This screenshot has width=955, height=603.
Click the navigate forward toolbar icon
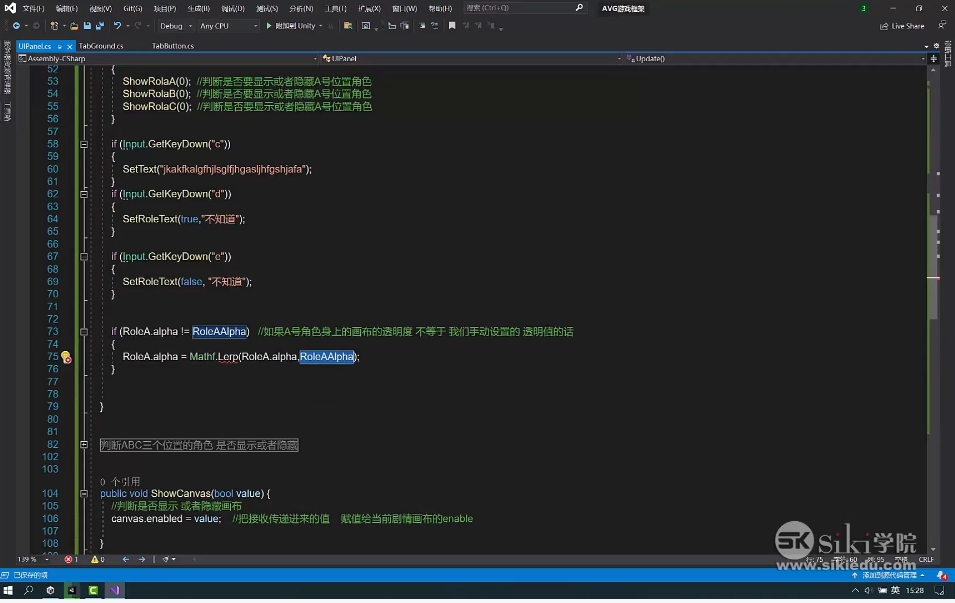pos(36,26)
